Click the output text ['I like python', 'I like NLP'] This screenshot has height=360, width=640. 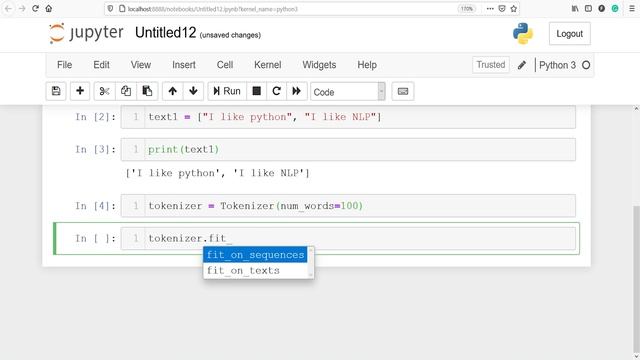(218, 173)
